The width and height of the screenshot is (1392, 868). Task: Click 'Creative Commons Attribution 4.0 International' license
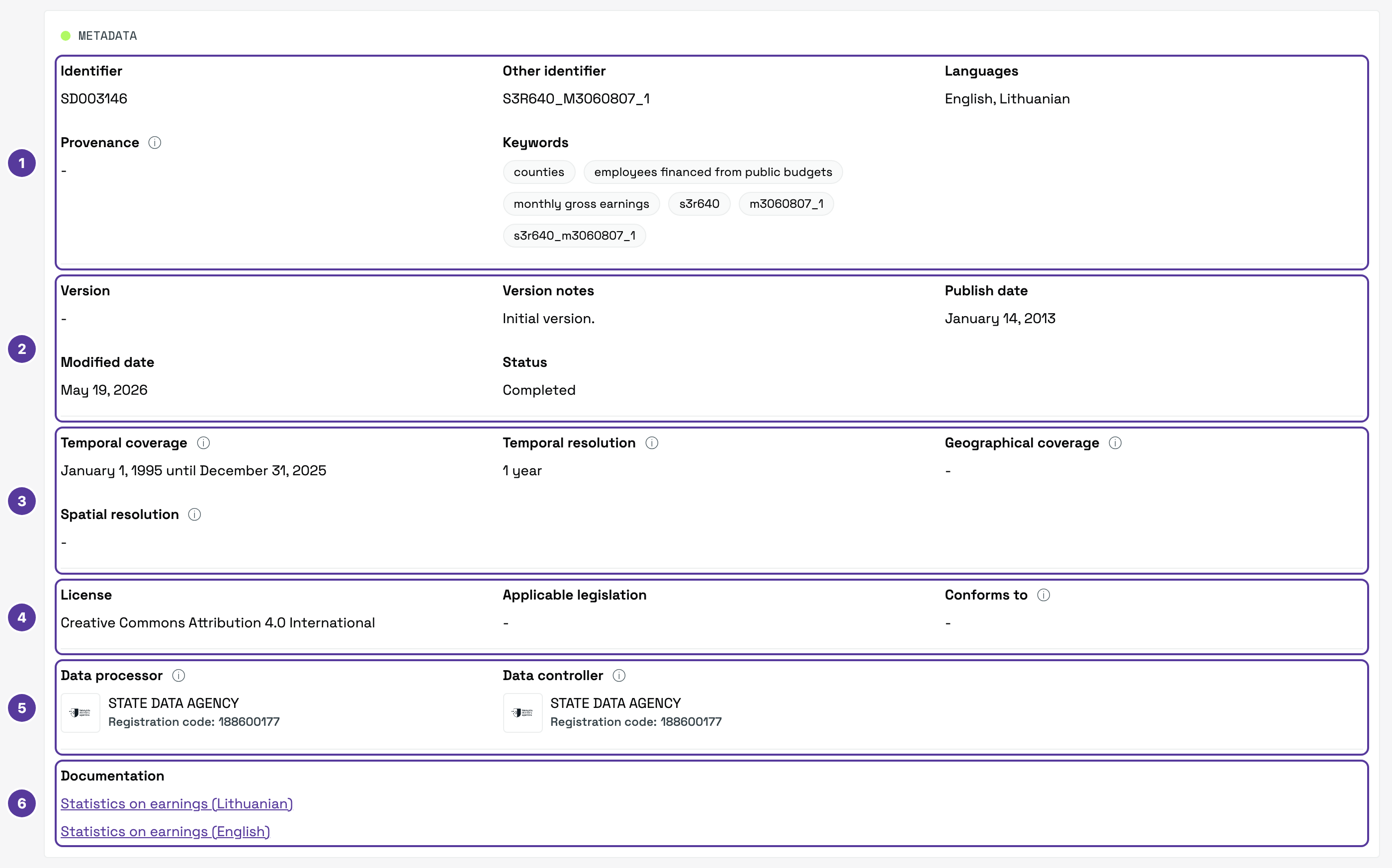point(218,623)
